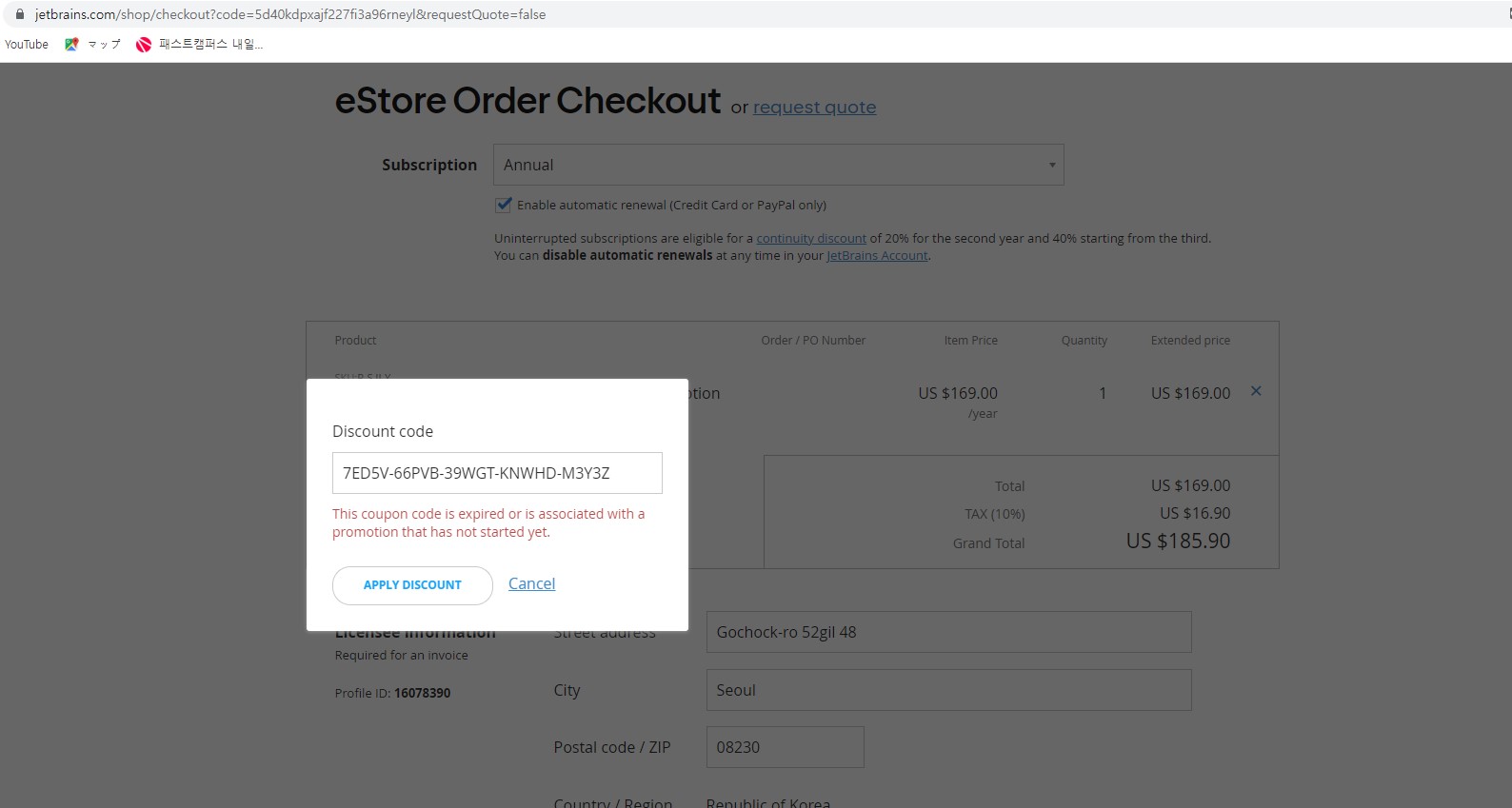Click the City field containing Seoul
The width and height of the screenshot is (1512, 808).
click(948, 690)
